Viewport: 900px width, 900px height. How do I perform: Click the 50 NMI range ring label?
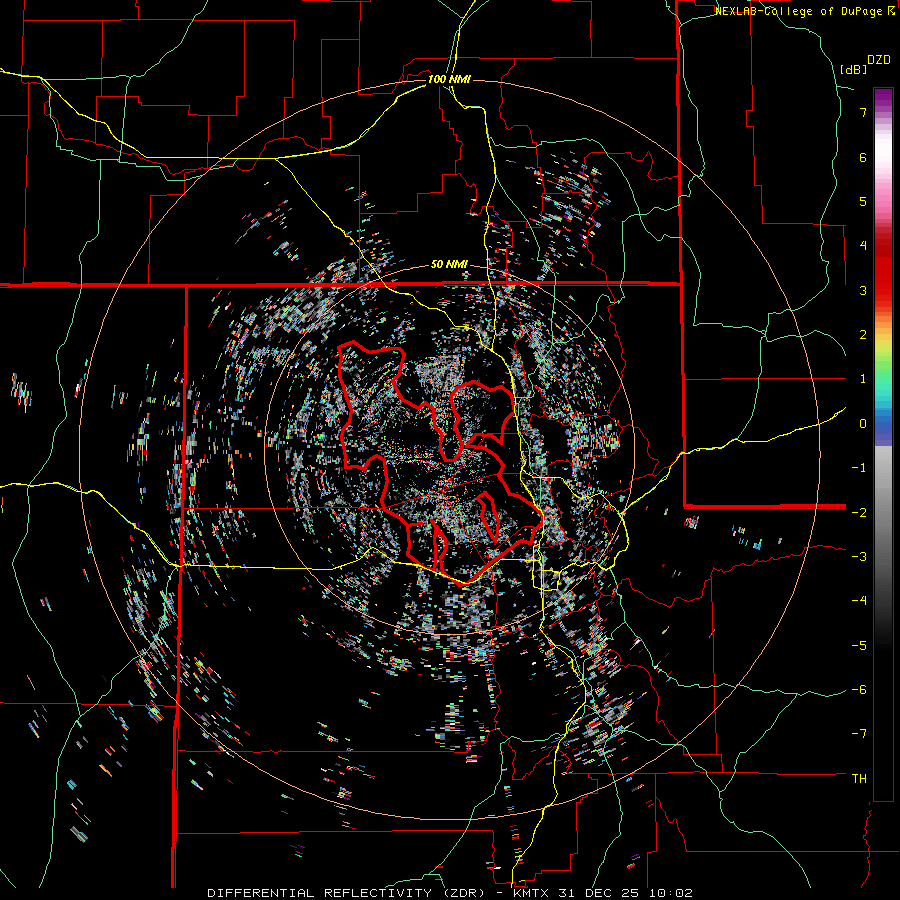(449, 265)
